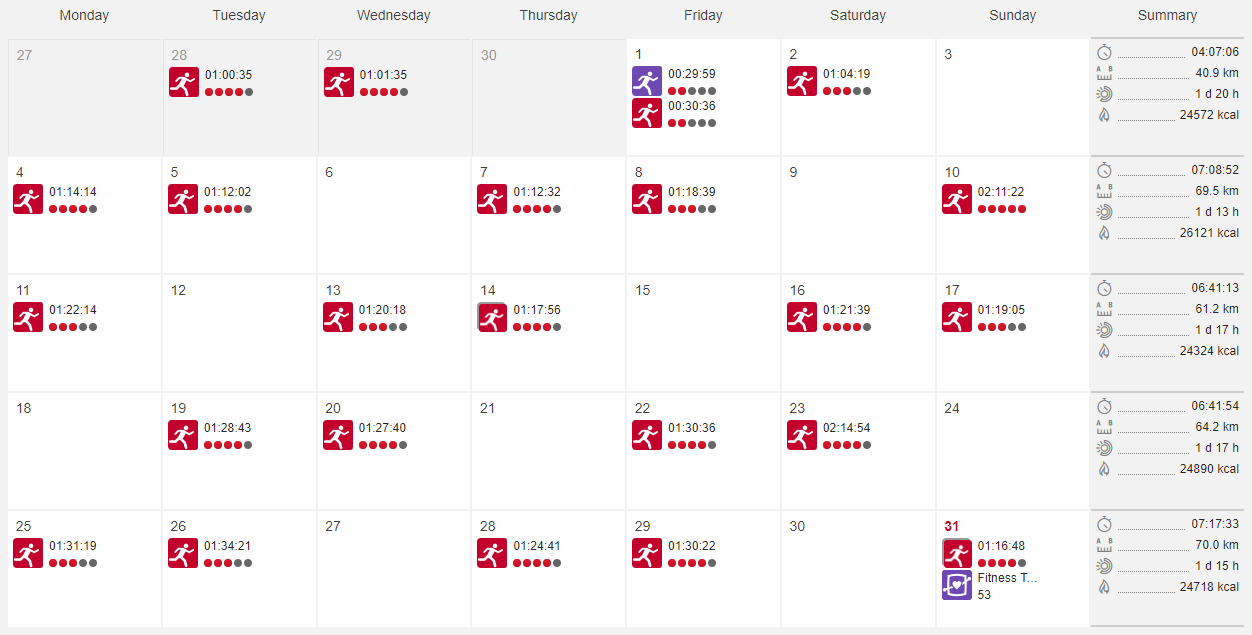Click the 70.0 km weekly distance value

(1218, 545)
